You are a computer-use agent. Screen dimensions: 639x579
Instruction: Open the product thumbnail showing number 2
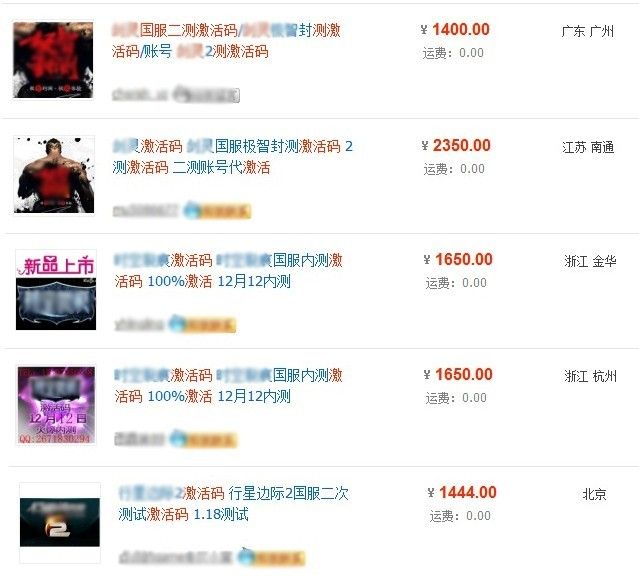pyautogui.click(x=60, y=522)
